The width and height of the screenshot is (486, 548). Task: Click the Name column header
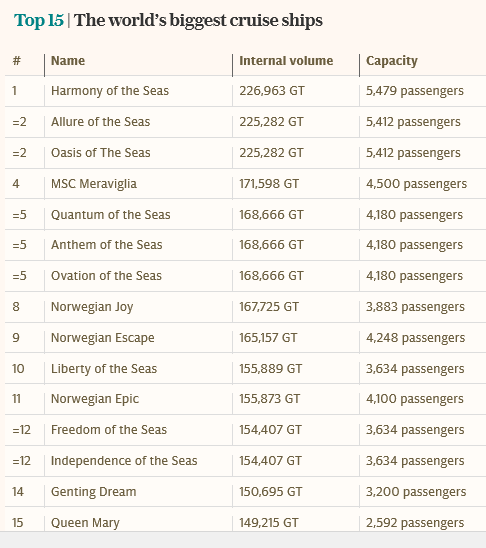point(68,61)
